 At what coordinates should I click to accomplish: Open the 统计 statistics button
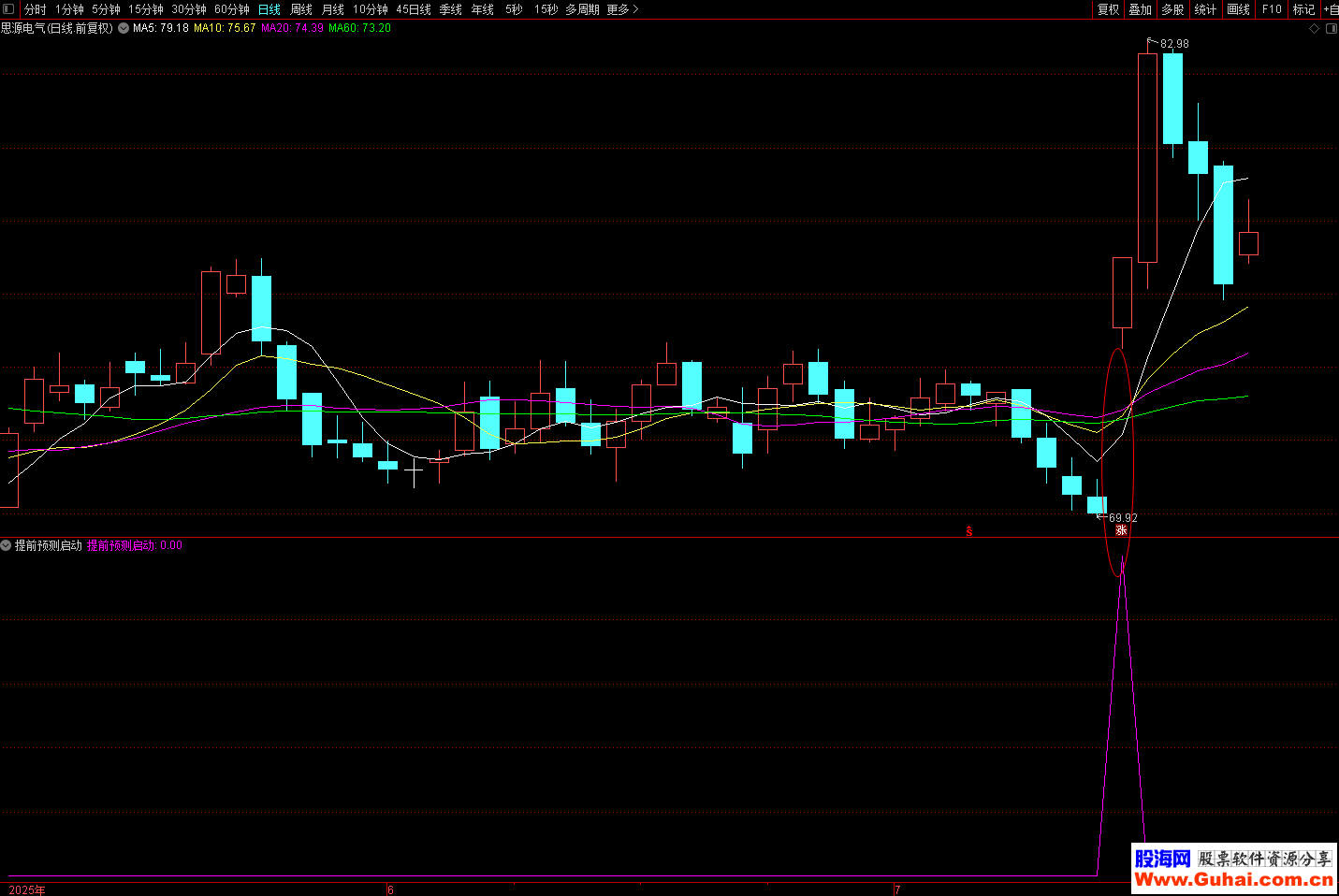[x=1205, y=9]
